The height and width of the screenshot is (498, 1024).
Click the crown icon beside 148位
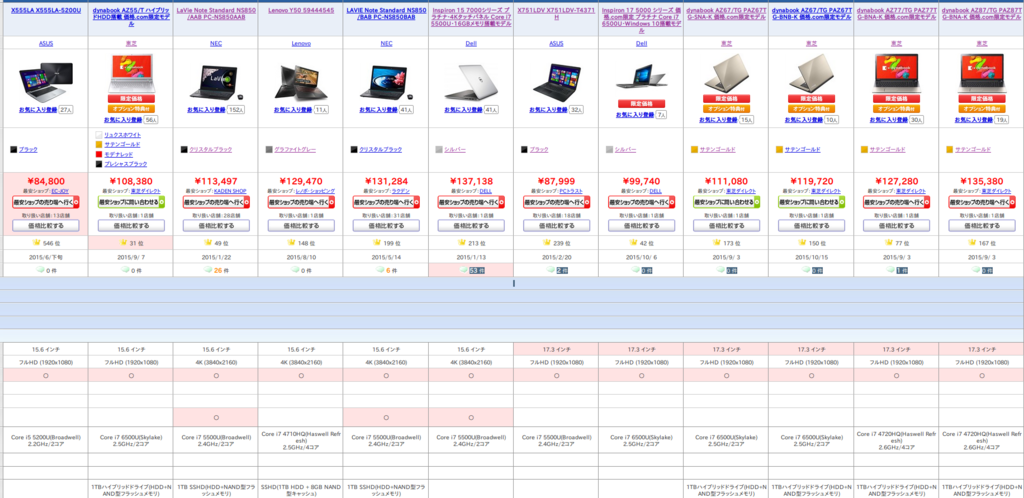pyautogui.click(x=291, y=243)
